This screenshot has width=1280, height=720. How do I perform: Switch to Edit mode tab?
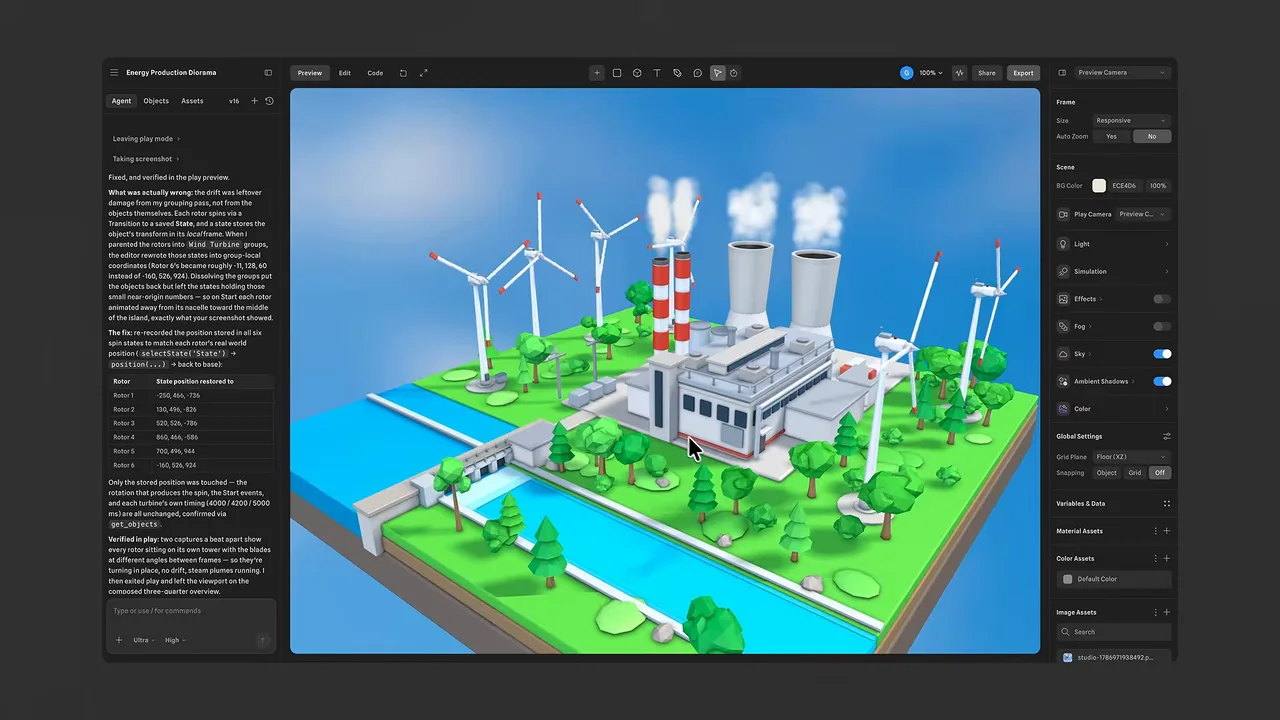click(x=344, y=73)
